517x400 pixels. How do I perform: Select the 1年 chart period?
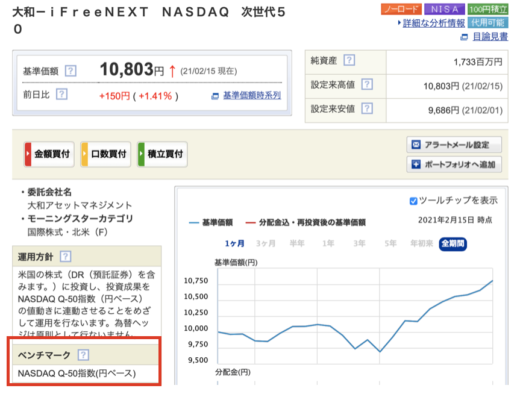328,244
